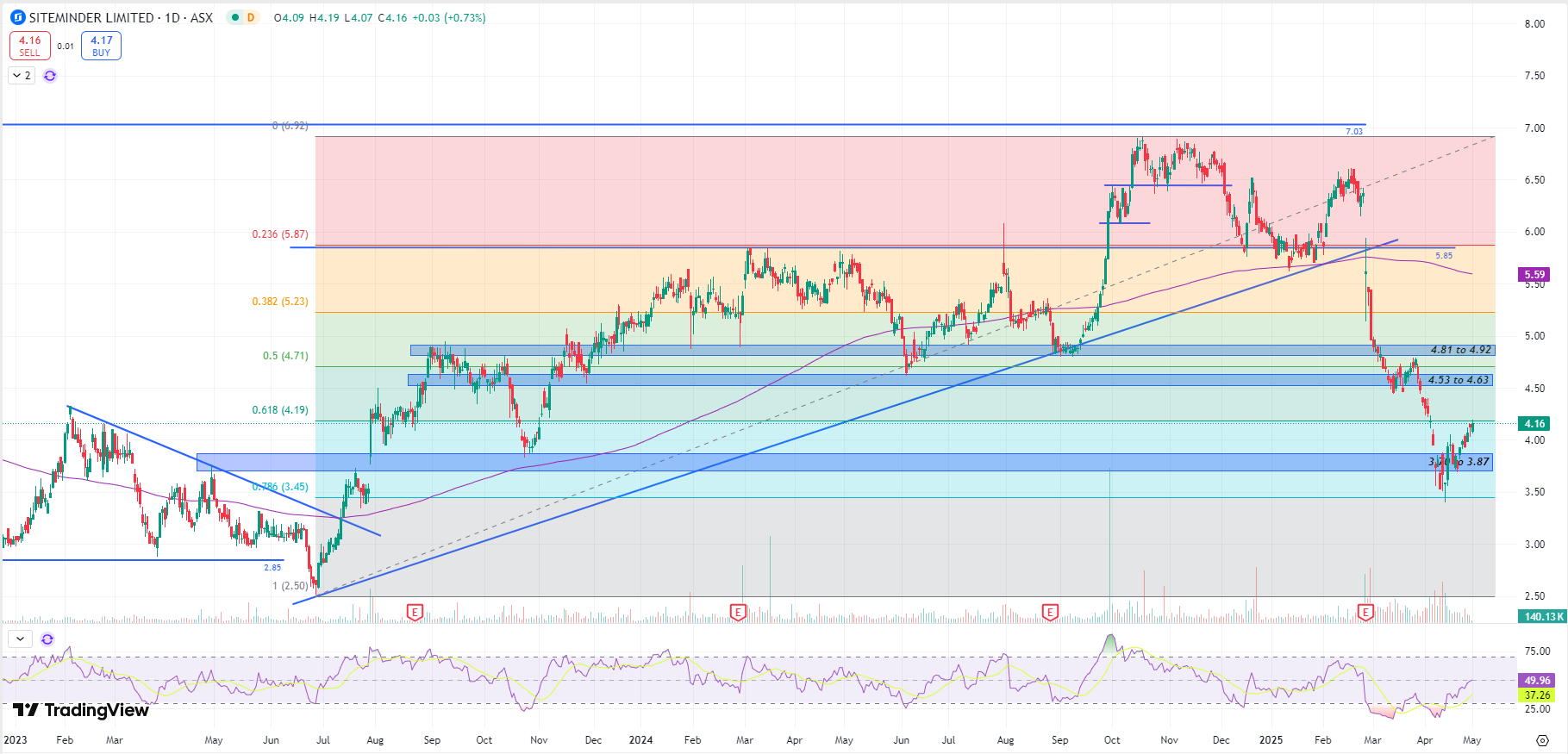1568x754 pixels.
Task: Click the purple sync icon in RSI pane
Action: coord(47,639)
